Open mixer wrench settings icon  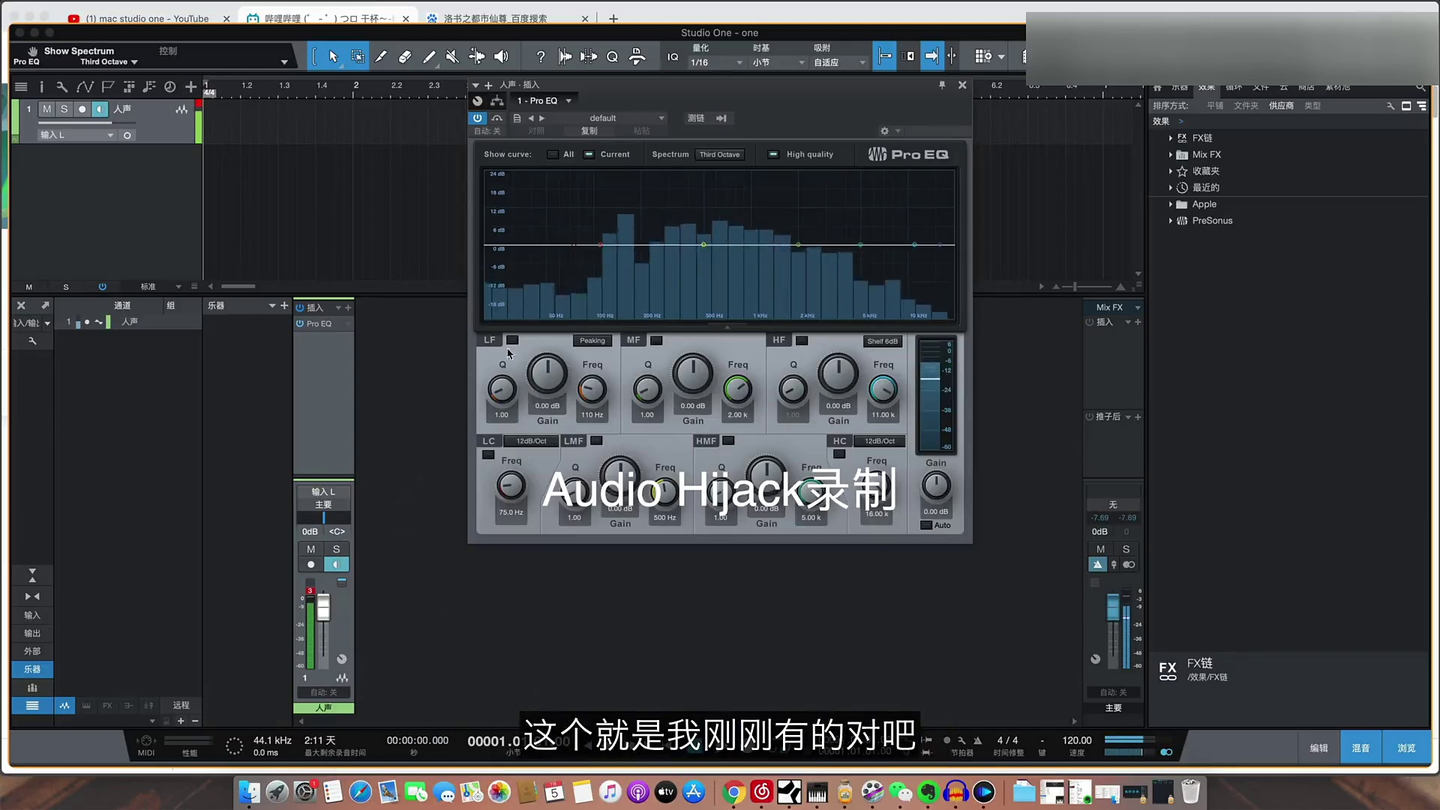coord(33,341)
